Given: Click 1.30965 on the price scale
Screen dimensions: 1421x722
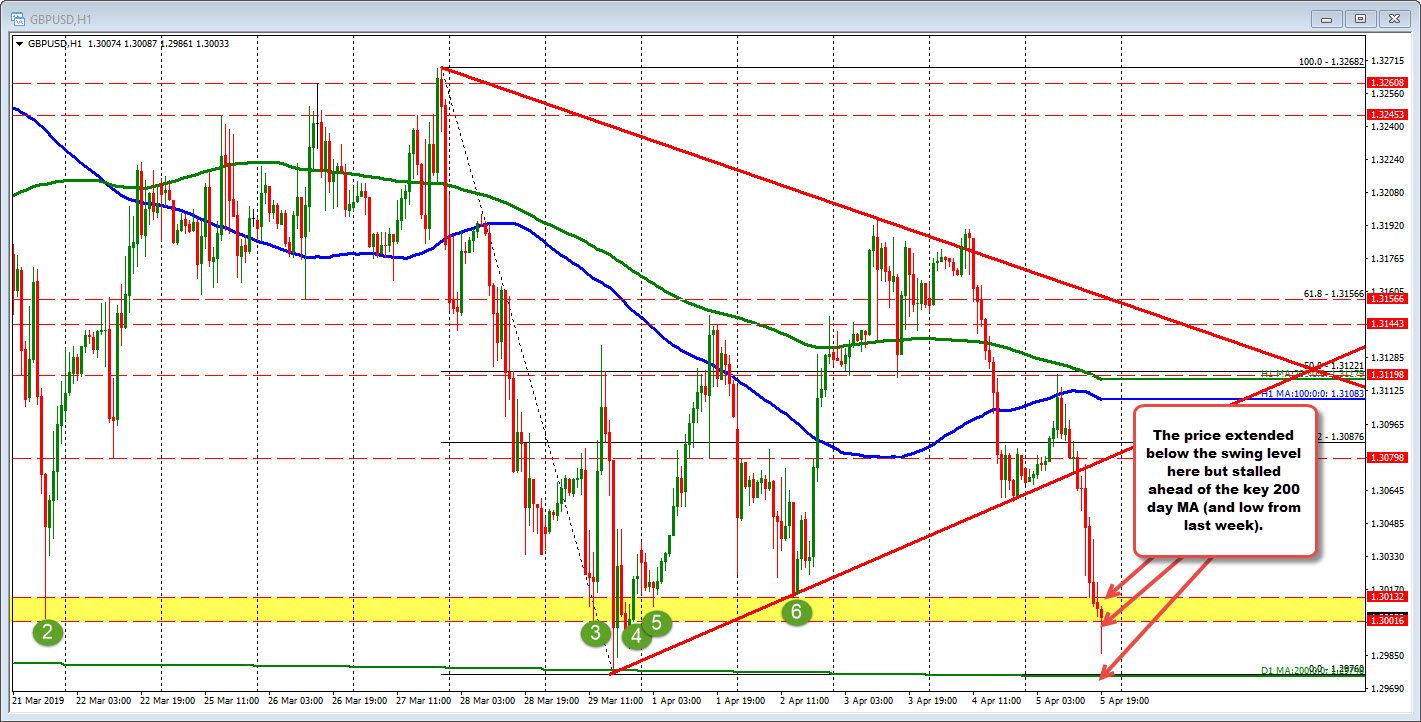Looking at the screenshot, I should tap(1388, 424).
